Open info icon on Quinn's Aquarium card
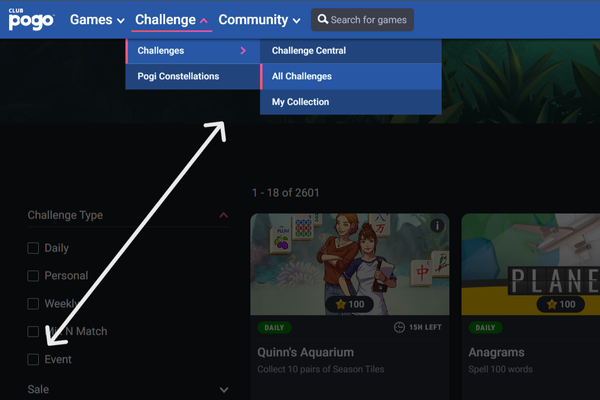 (x=437, y=225)
